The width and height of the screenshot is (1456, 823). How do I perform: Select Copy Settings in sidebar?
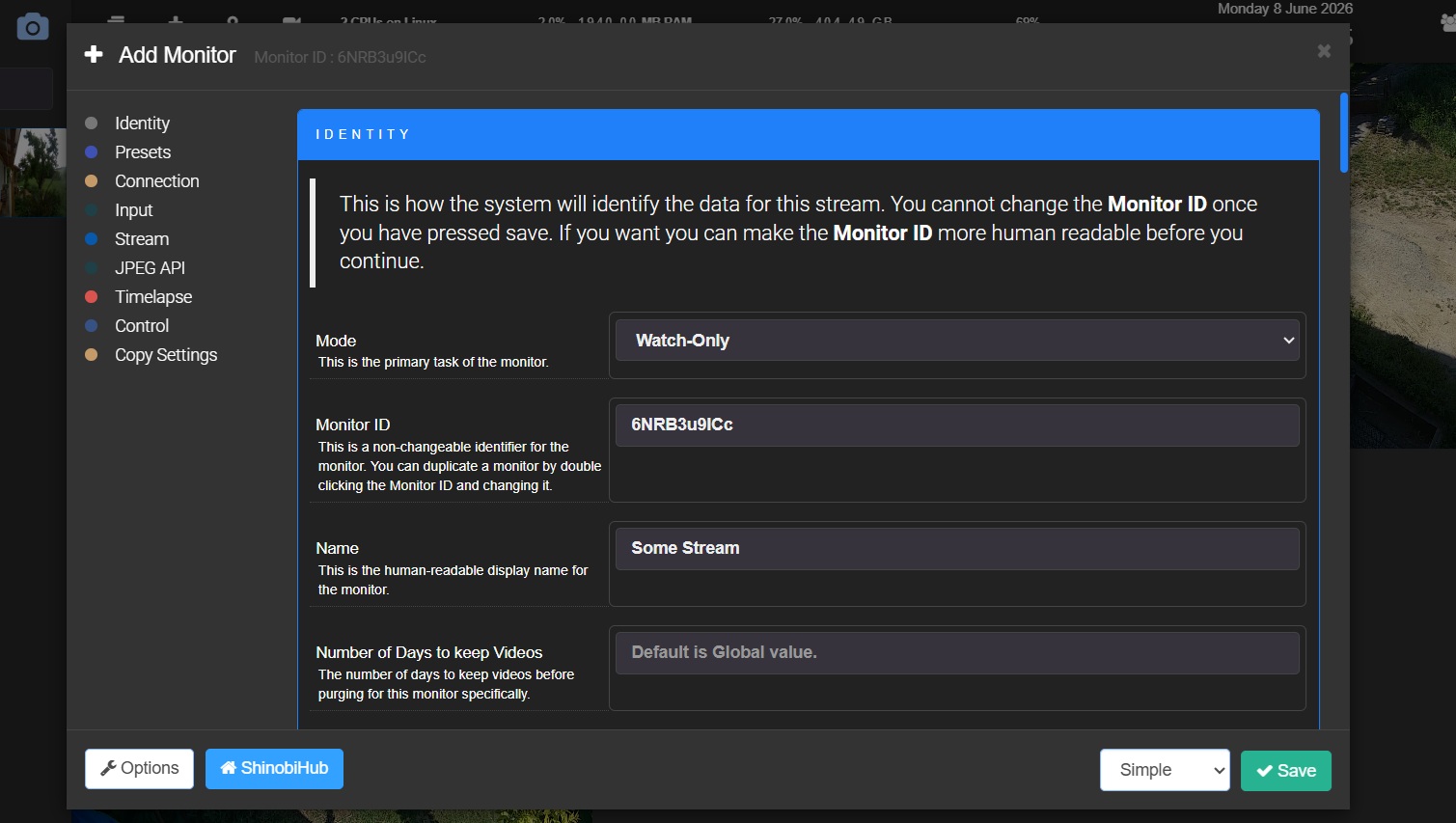(166, 355)
